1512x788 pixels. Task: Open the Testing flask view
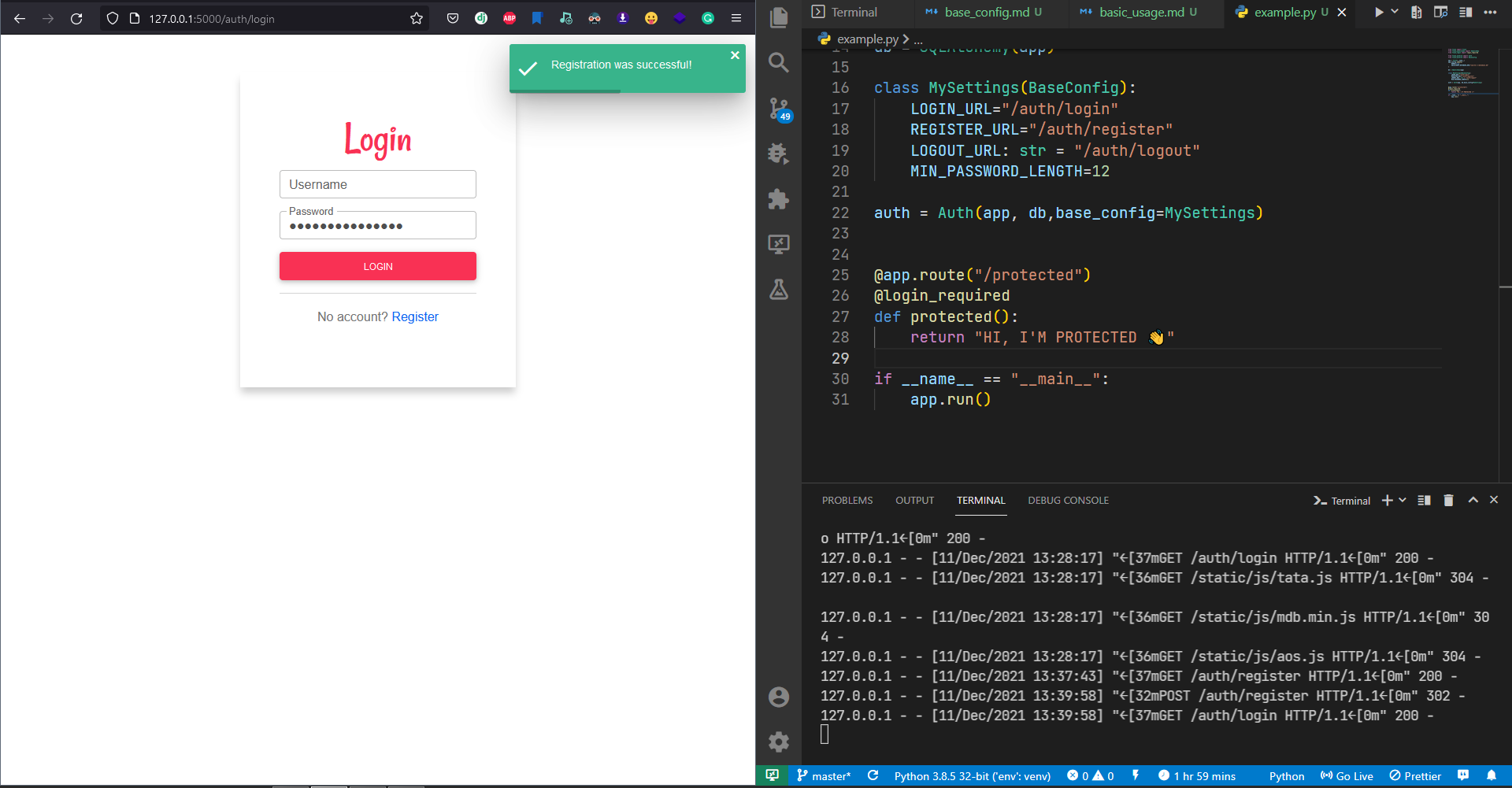(779, 290)
